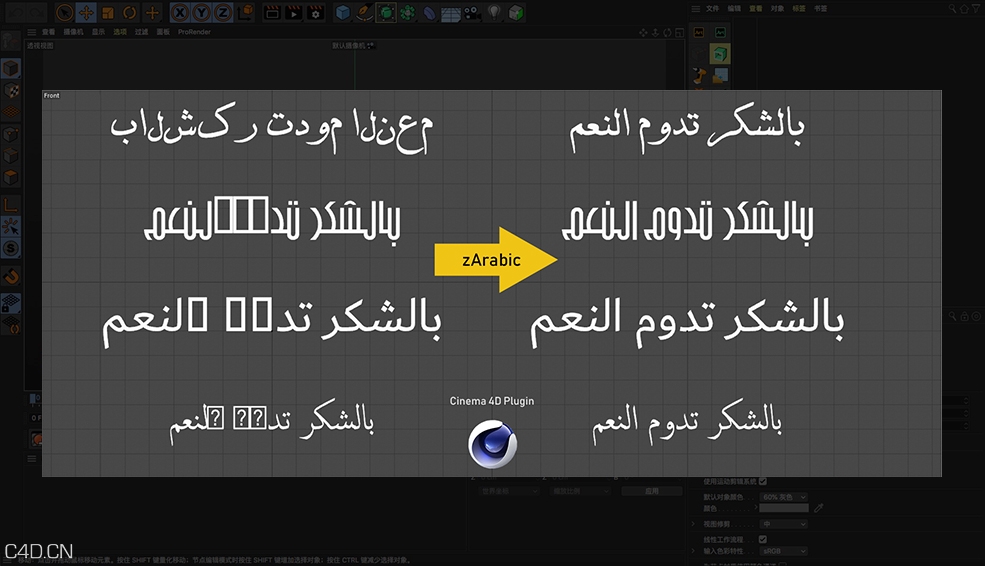This screenshot has height=566, width=985.
Task: Activate the Rotate tool
Action: click(x=129, y=12)
